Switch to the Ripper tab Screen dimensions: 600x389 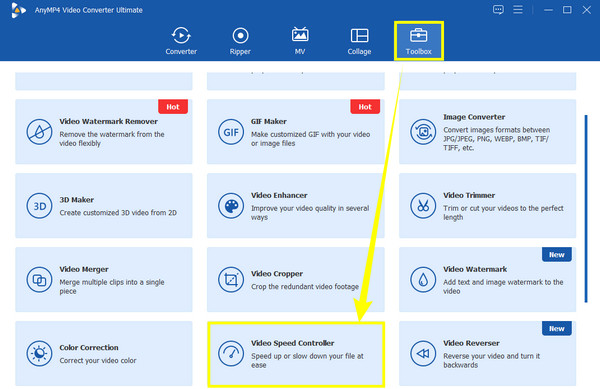tap(240, 41)
